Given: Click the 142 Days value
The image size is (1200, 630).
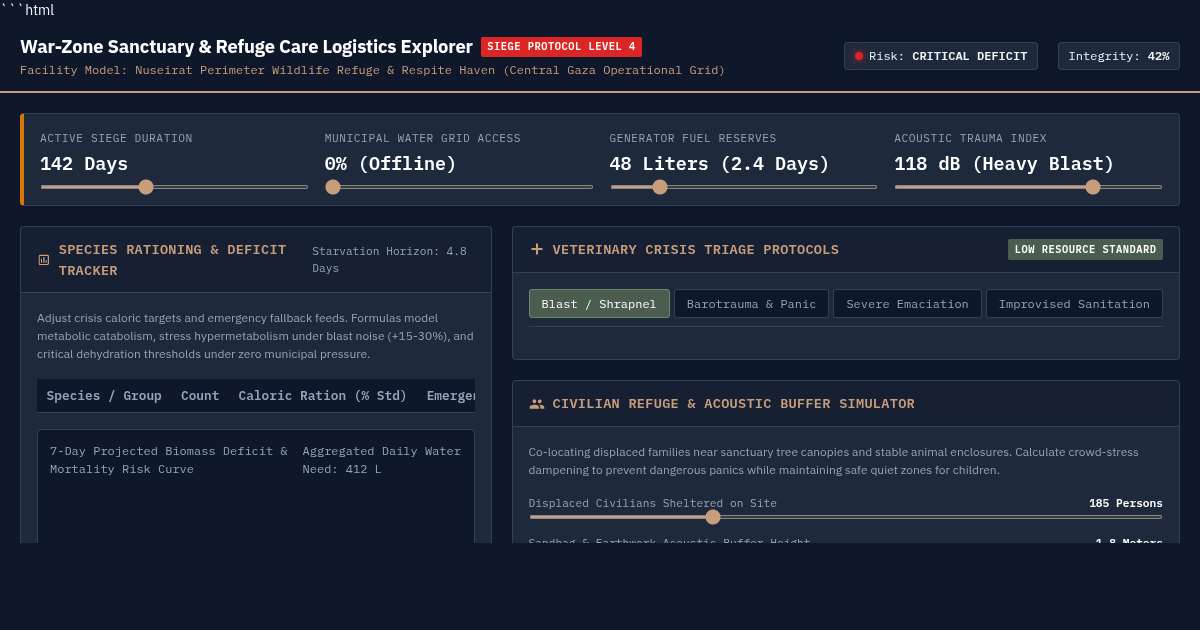Looking at the screenshot, I should [84, 164].
